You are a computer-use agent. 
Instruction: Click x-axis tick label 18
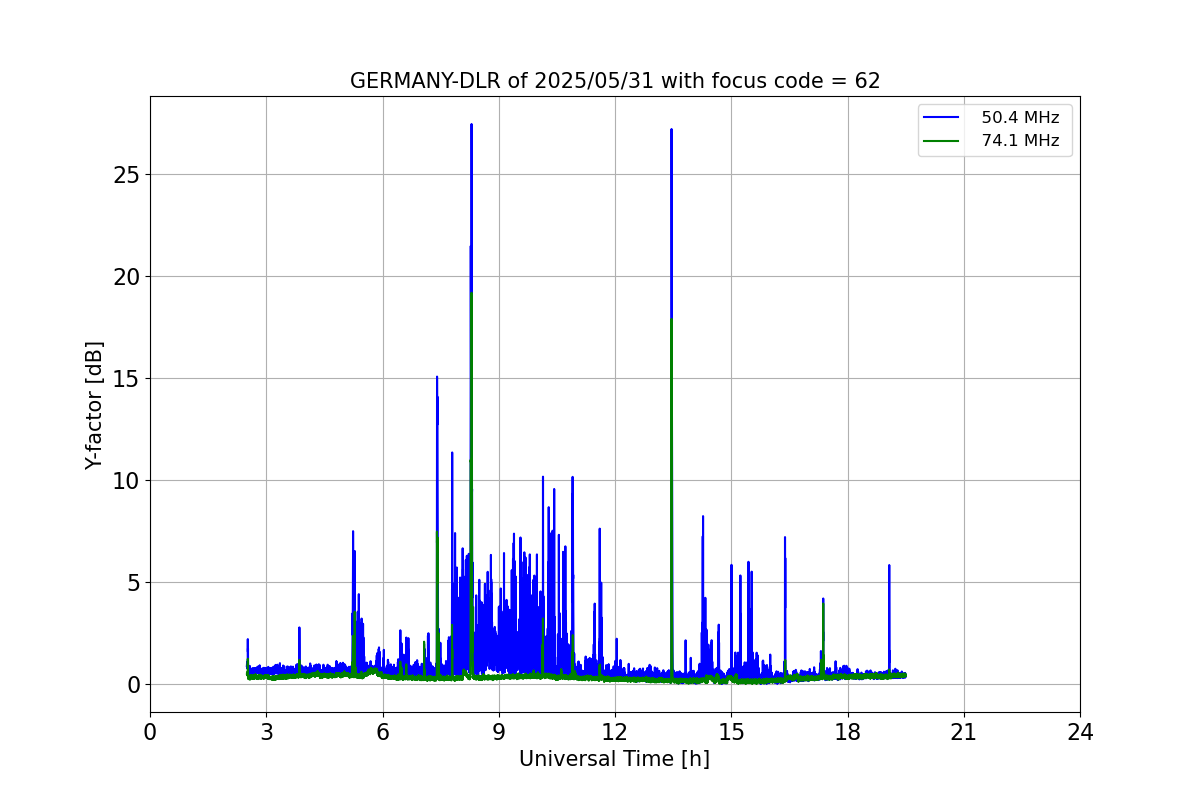848,732
